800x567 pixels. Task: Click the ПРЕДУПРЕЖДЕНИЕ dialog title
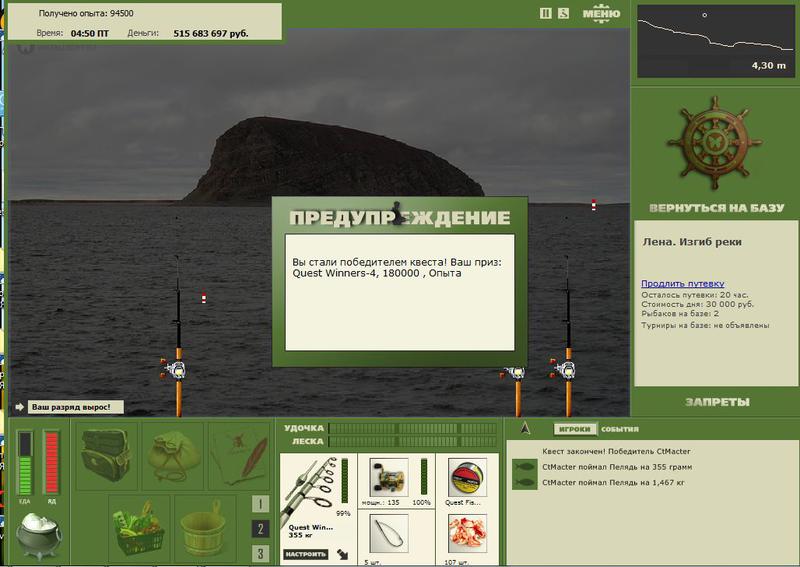click(x=399, y=218)
